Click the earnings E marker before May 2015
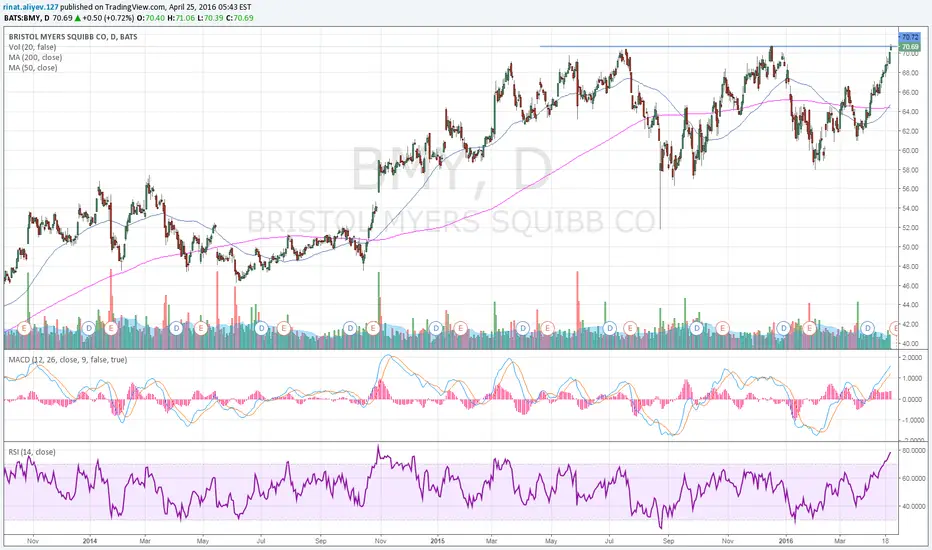Screen dimensions: 932x550 (547, 328)
